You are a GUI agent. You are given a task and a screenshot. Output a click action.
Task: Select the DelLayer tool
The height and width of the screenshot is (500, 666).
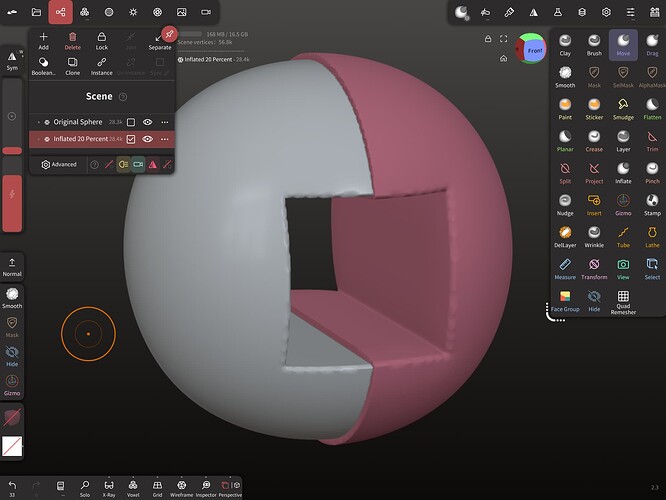click(x=565, y=237)
